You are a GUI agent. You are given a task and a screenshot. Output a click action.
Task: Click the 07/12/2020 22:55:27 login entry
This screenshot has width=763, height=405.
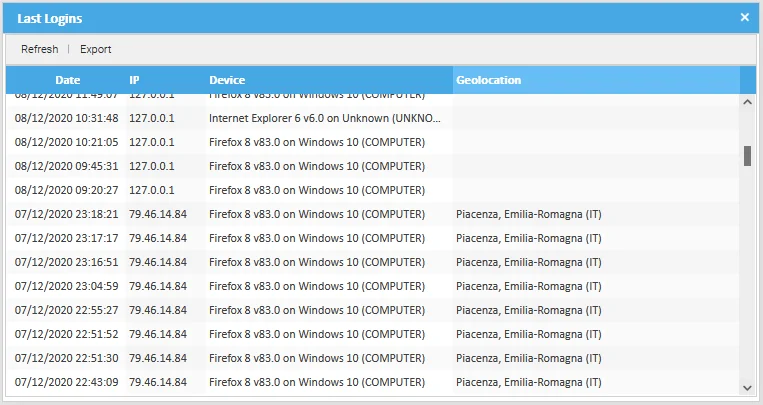click(x=66, y=310)
